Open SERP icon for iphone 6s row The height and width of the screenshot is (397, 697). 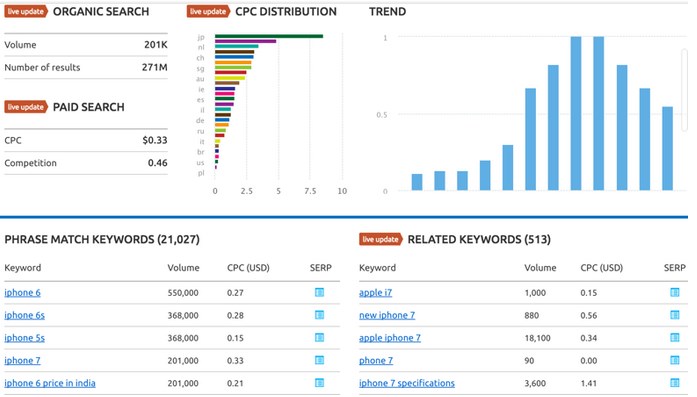(x=319, y=315)
